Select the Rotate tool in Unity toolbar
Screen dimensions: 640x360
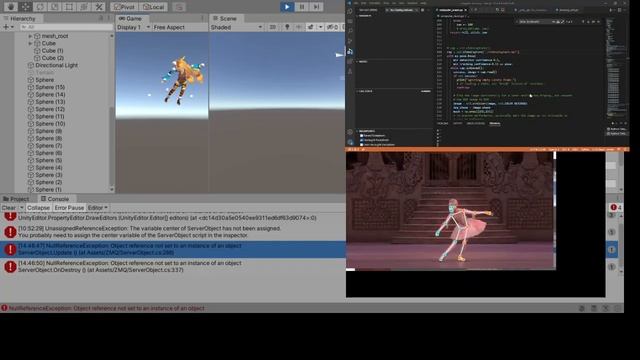(40, 7)
